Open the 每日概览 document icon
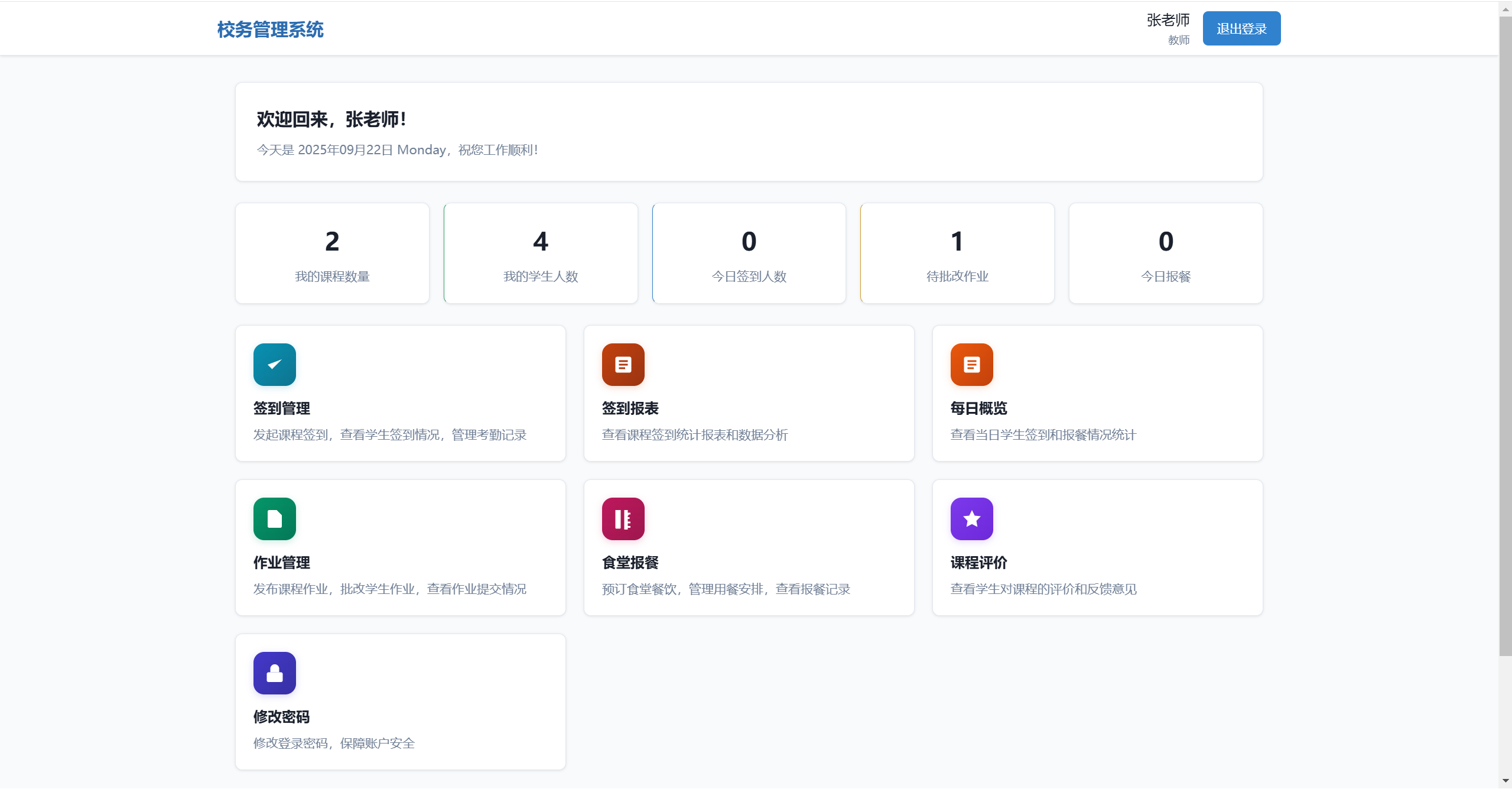The image size is (1512, 789). point(971,364)
